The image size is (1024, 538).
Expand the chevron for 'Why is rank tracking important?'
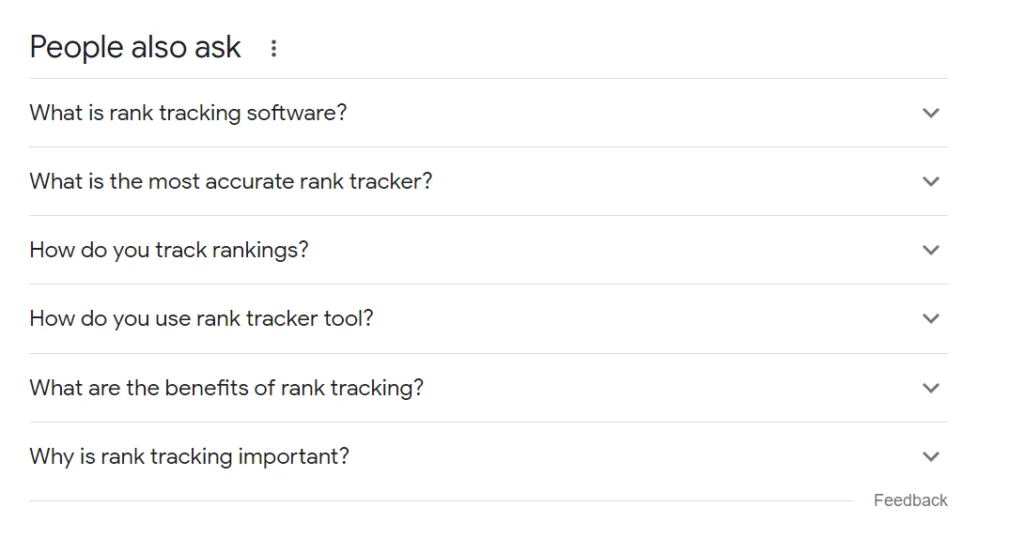(931, 457)
